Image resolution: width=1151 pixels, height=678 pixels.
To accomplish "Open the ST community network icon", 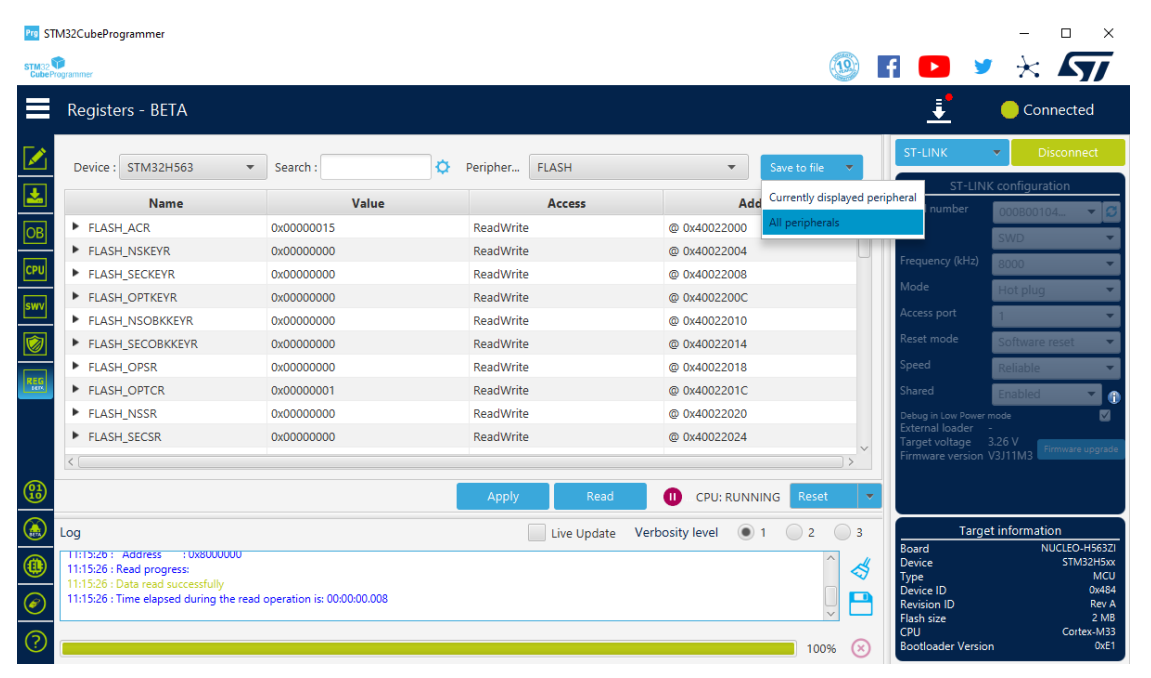I will pos(1028,68).
